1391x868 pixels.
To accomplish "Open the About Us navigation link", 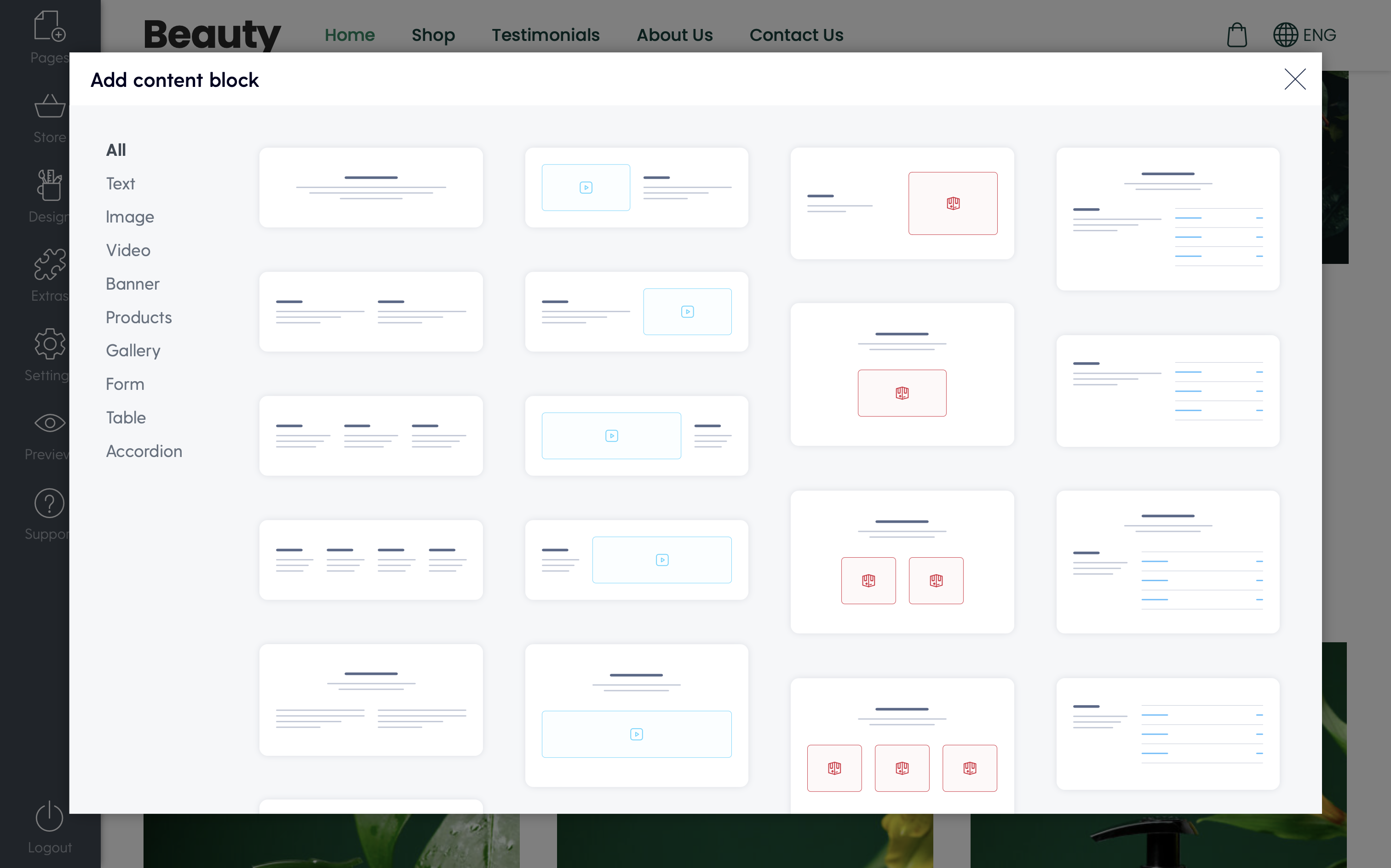I will (675, 35).
